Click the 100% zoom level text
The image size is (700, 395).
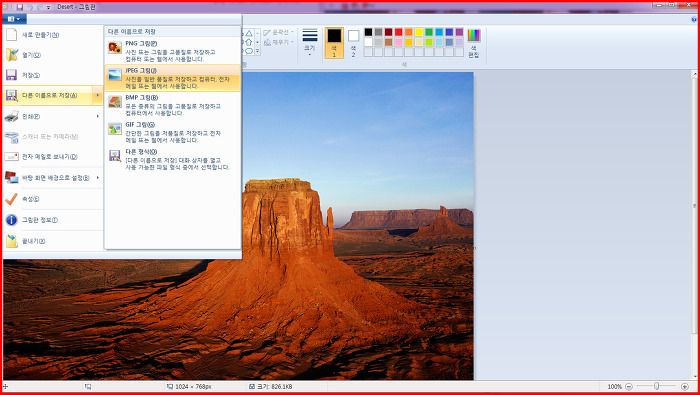click(615, 387)
